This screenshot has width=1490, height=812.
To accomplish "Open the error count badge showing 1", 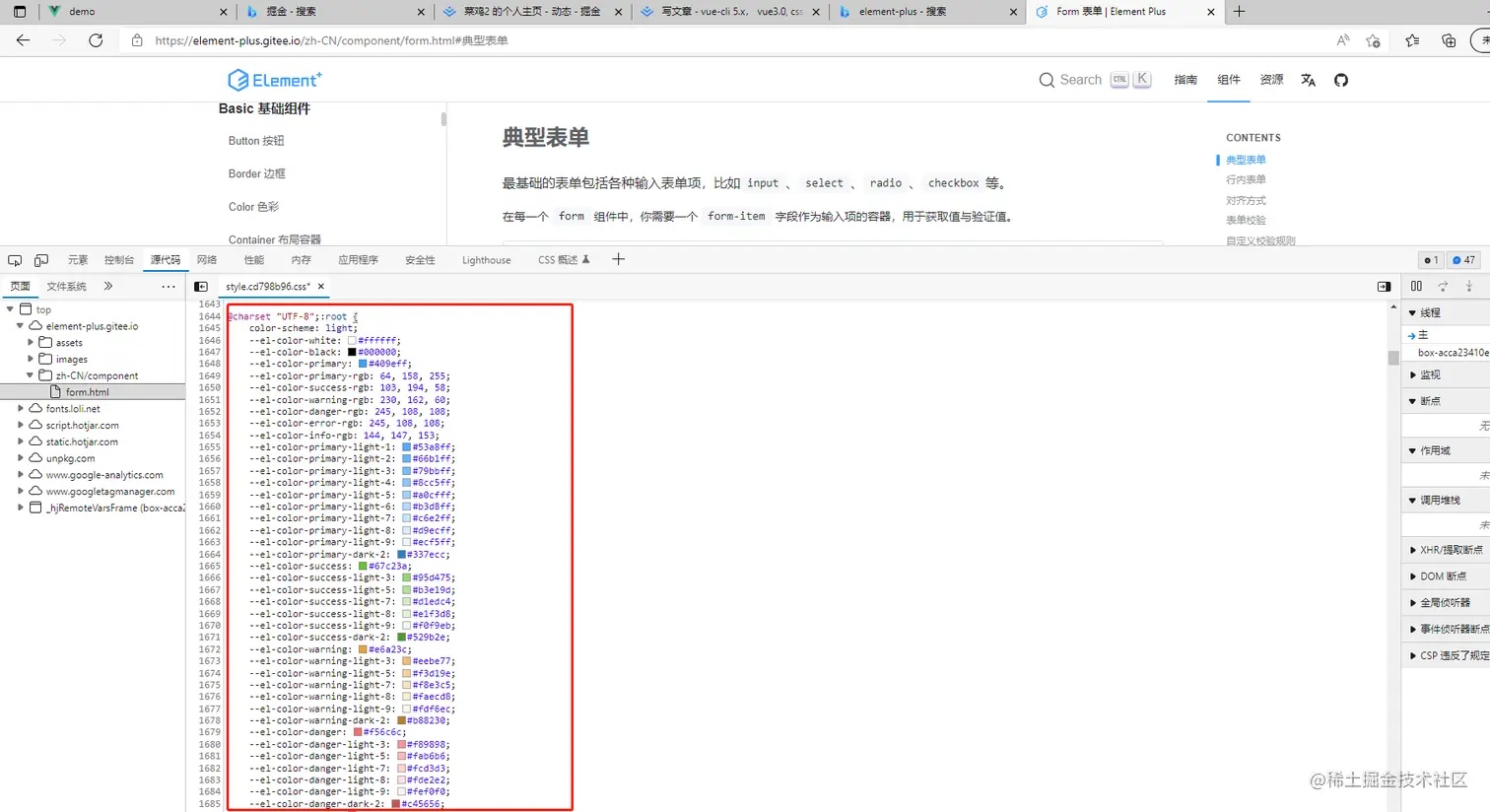I will pos(1431,260).
